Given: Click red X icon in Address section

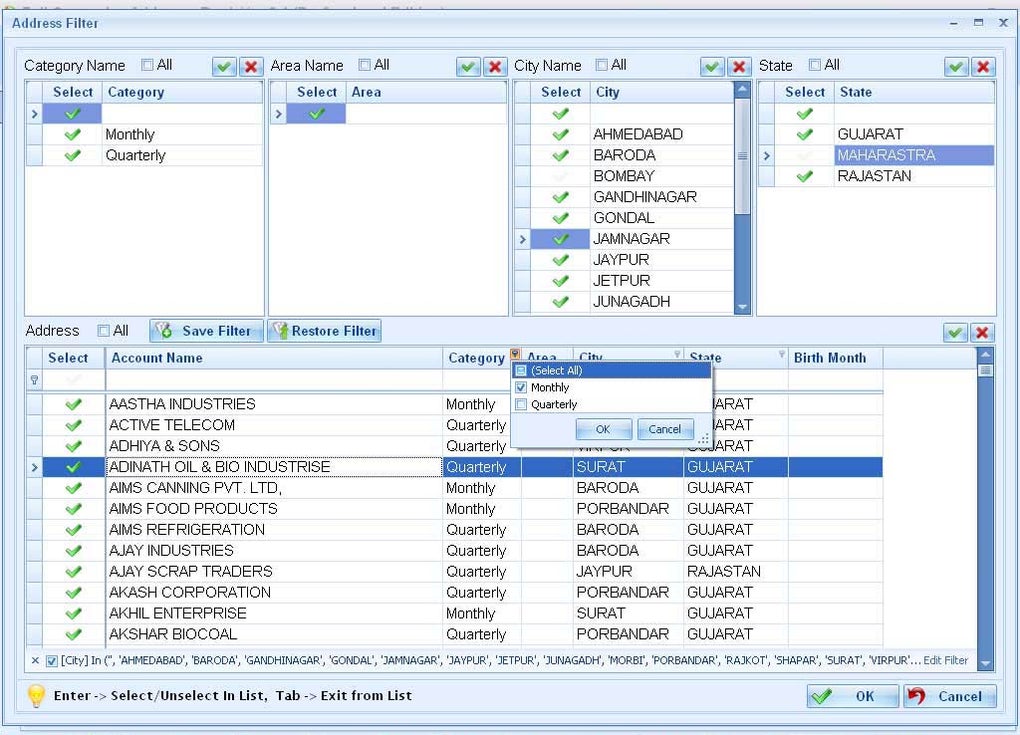Looking at the screenshot, I should [983, 332].
